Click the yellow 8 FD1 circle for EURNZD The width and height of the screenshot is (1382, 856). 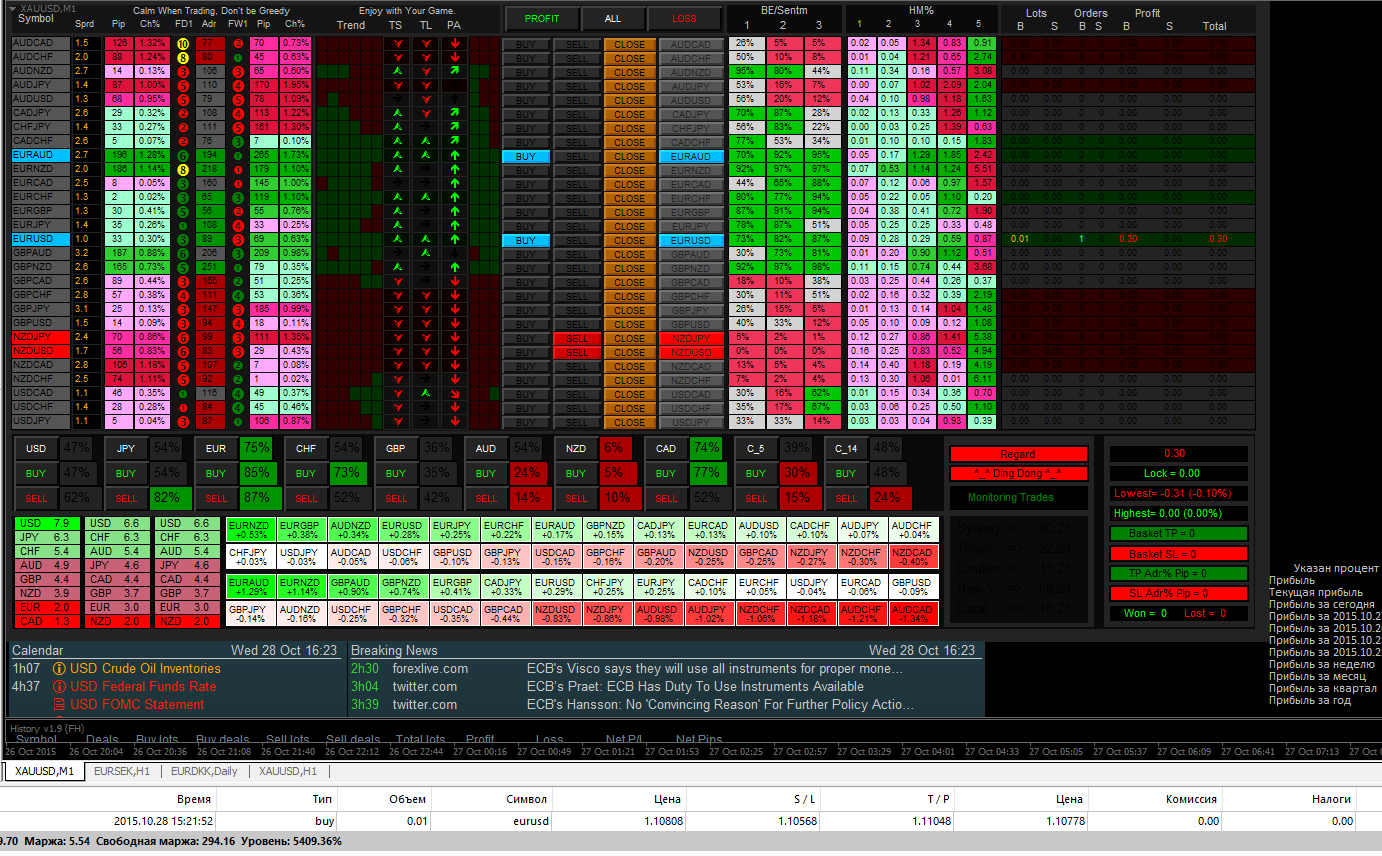(x=183, y=170)
